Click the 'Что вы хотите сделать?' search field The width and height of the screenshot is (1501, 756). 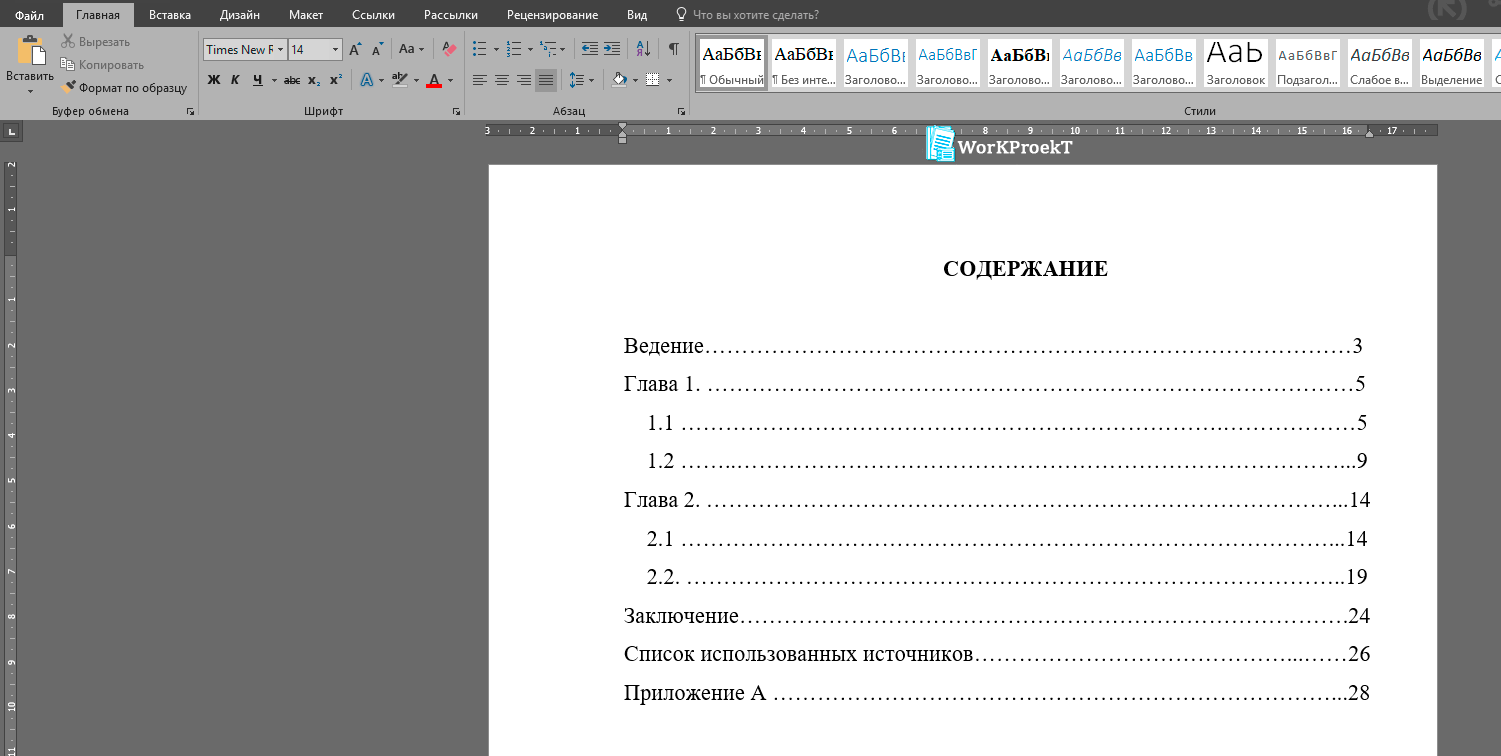(x=755, y=15)
